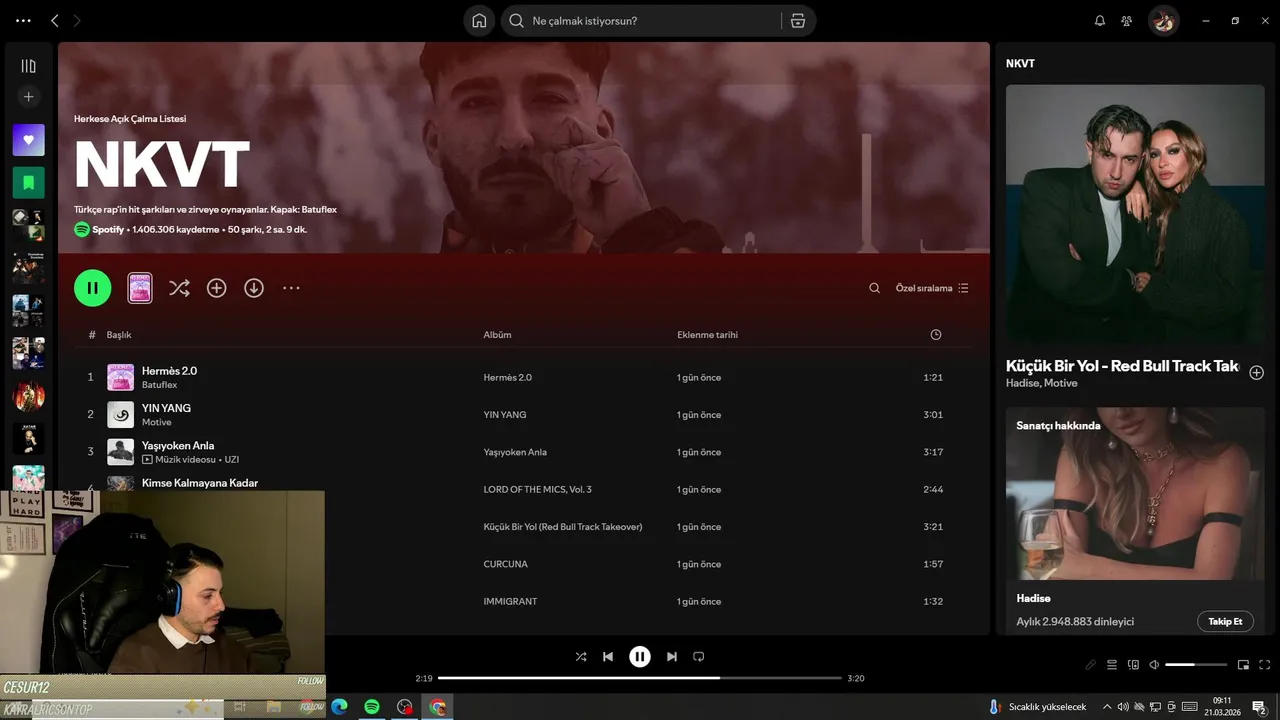Viewport: 1280px width, 720px height.
Task: Open 'Spotify' owner link under playlist title
Action: coord(108,230)
